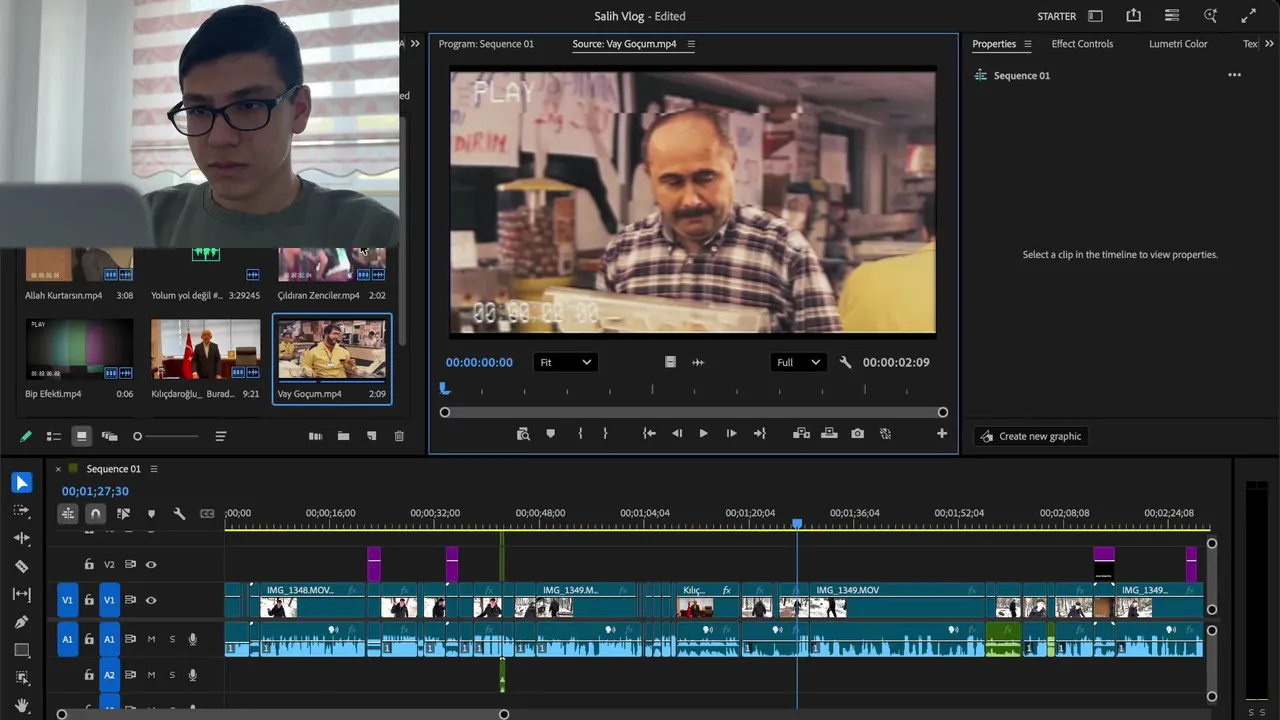This screenshot has width=1280, height=720.
Task: Hide the V2 track with eye icon
Action: click(151, 565)
